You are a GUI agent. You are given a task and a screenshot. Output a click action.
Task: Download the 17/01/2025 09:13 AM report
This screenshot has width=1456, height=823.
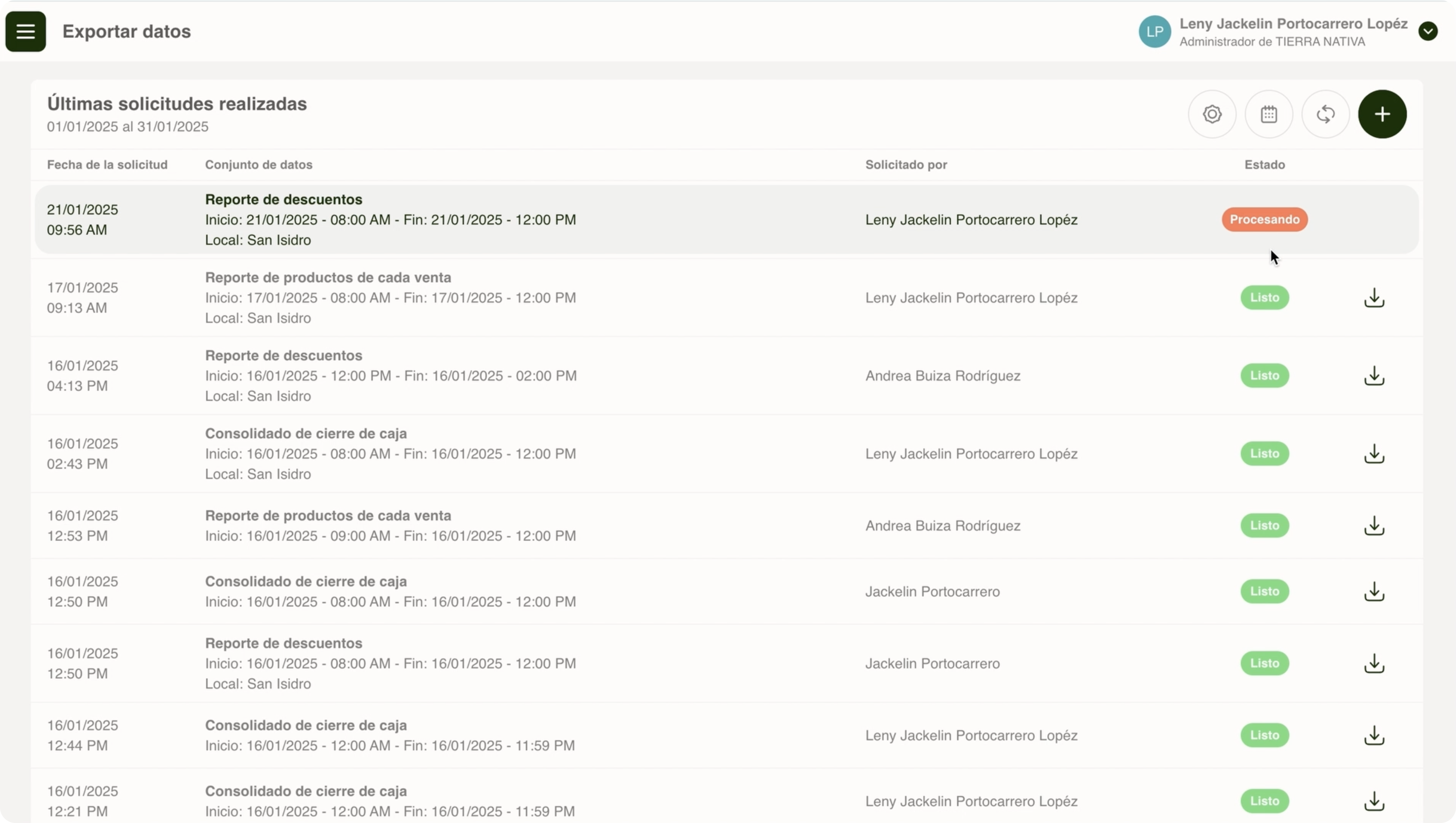(x=1374, y=298)
